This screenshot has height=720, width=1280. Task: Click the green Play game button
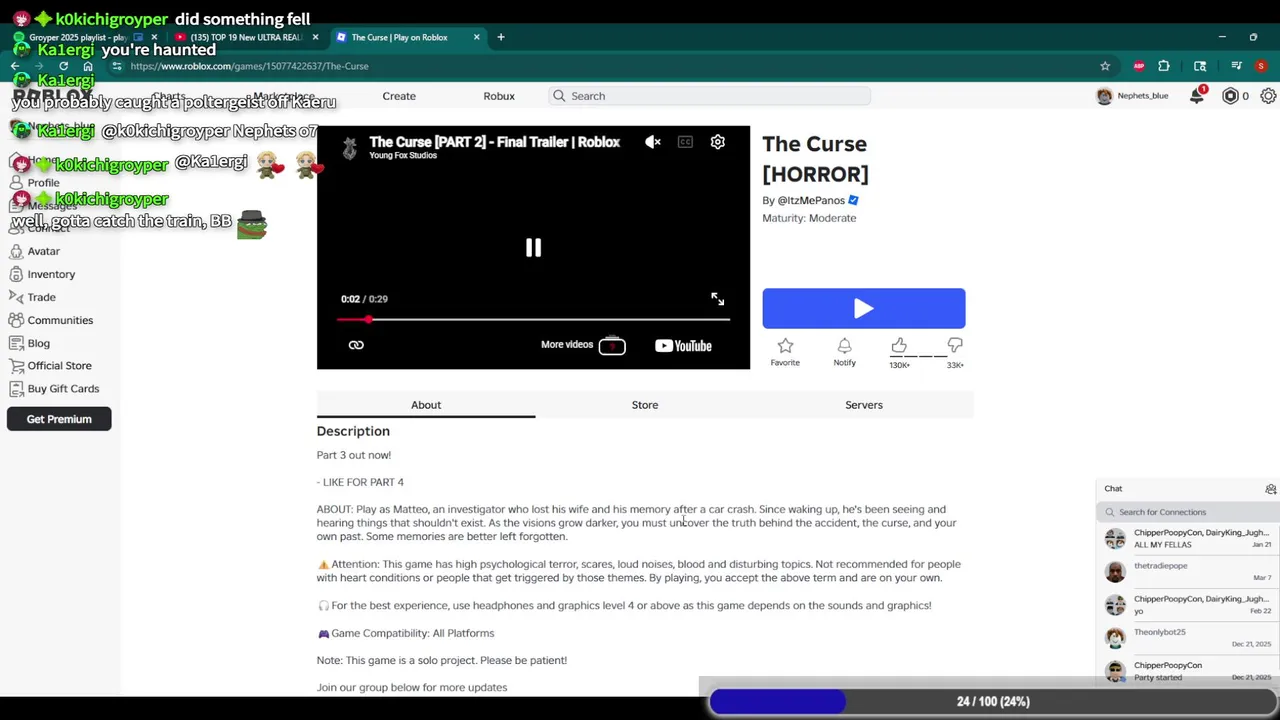point(864,309)
